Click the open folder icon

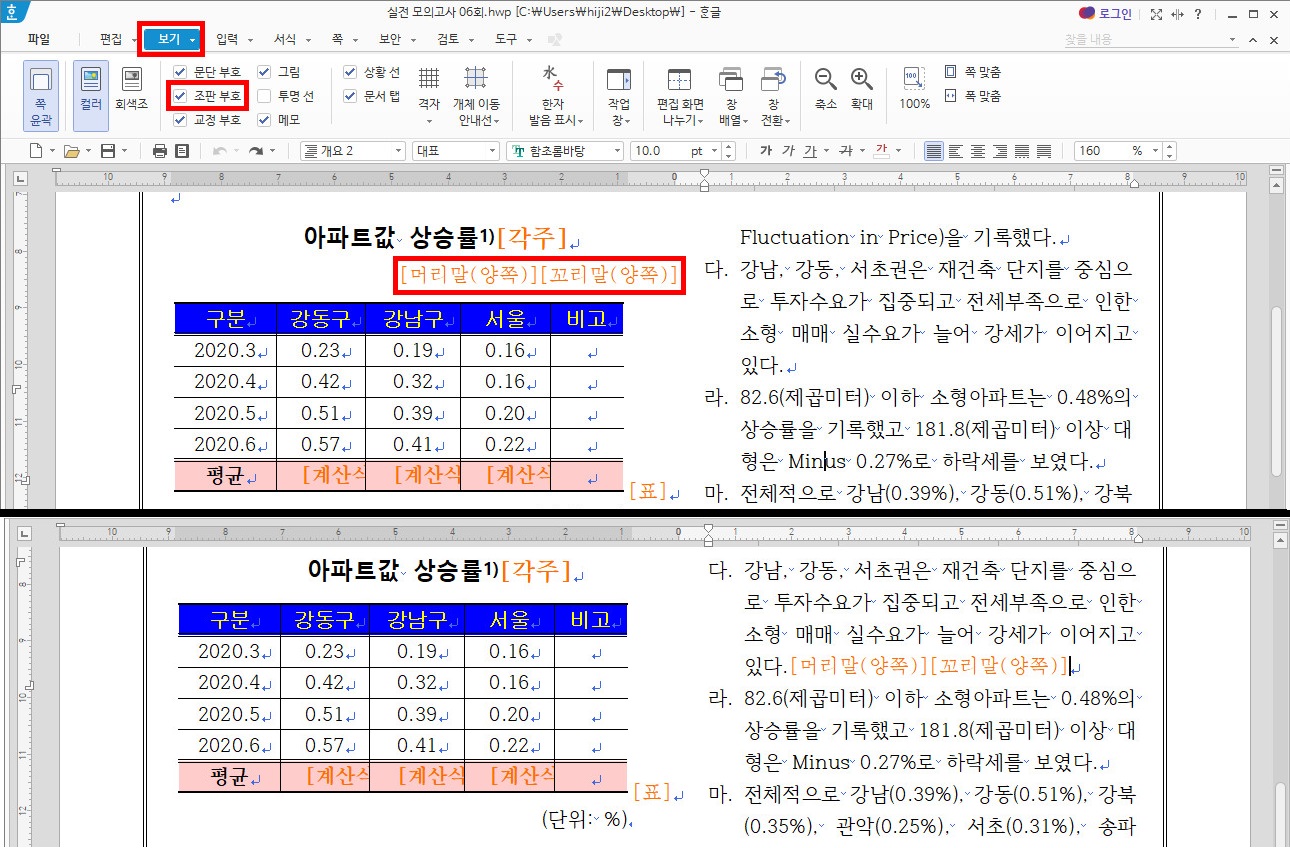[x=71, y=151]
